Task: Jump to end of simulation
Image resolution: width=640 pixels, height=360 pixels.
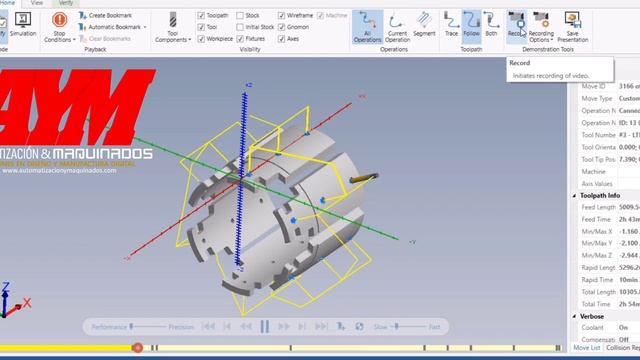Action: tap(321, 327)
